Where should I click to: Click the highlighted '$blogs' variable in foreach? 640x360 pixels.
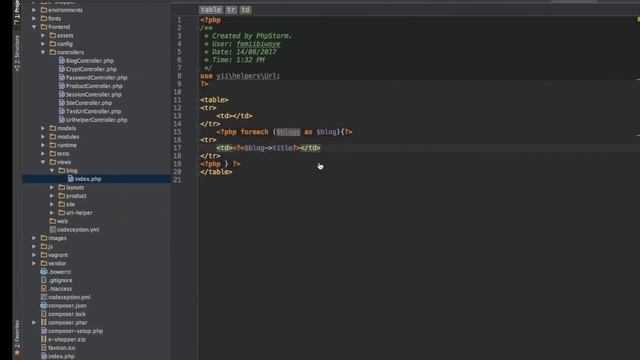click(x=288, y=132)
